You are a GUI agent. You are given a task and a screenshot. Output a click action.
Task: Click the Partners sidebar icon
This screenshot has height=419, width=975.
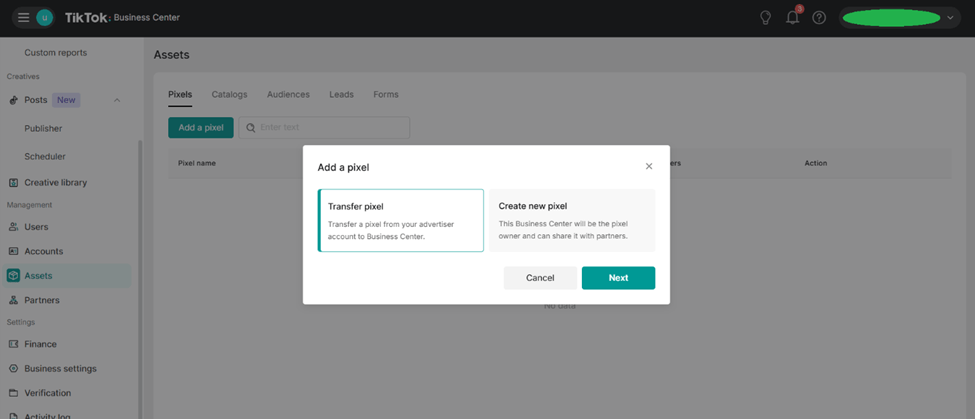pos(14,300)
